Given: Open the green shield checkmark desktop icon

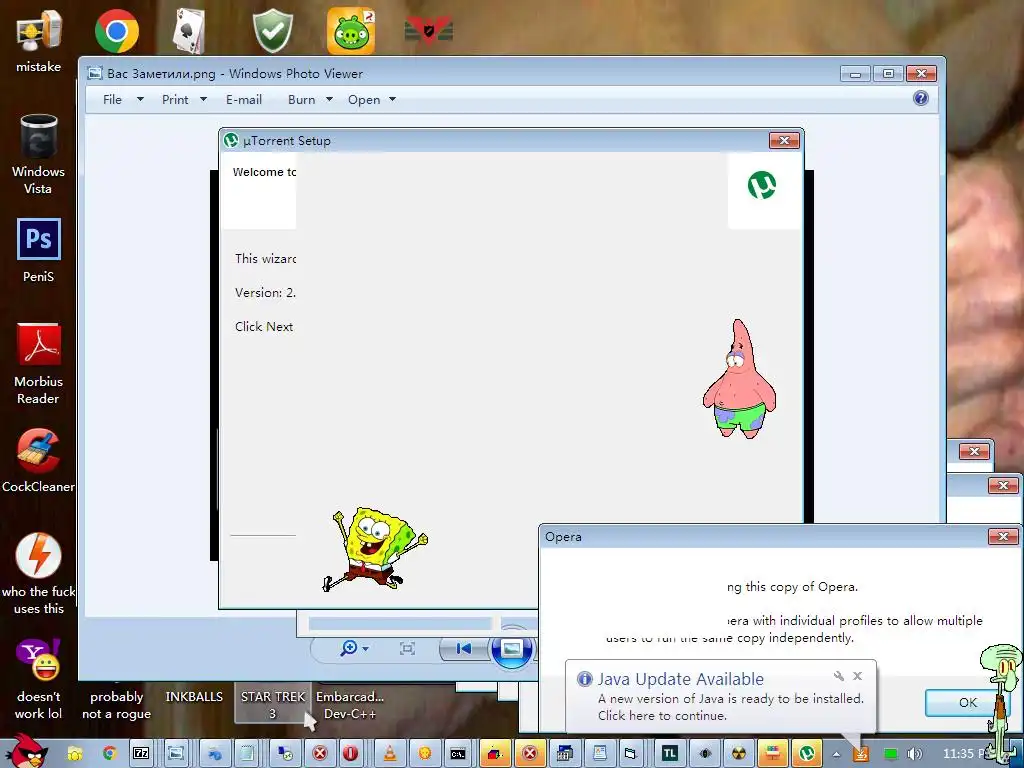Looking at the screenshot, I should 272,30.
